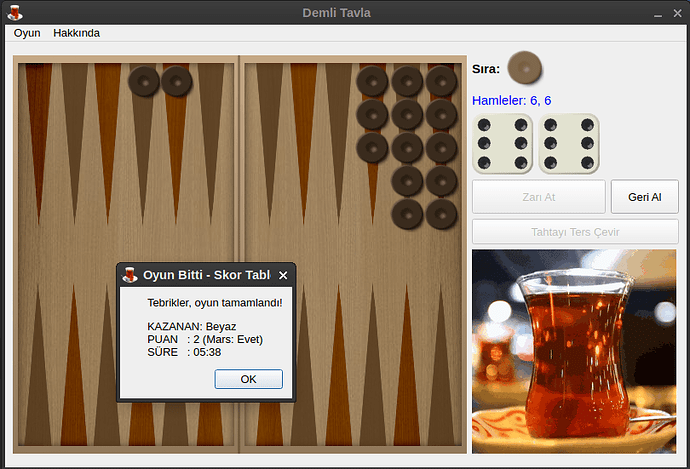Viewport: 690px width, 469px height.
Task: Open the Oyun menu
Action: click(27, 33)
